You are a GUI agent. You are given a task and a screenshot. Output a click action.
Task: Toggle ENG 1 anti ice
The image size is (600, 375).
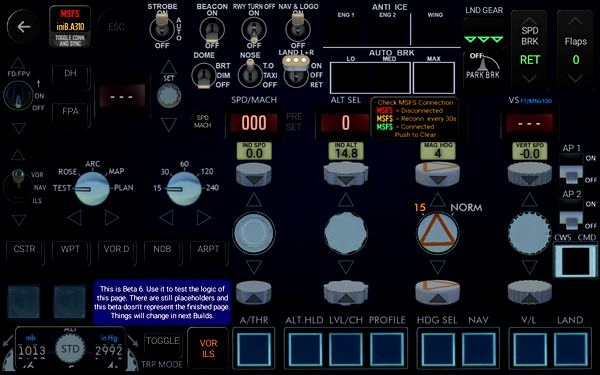tap(346, 32)
